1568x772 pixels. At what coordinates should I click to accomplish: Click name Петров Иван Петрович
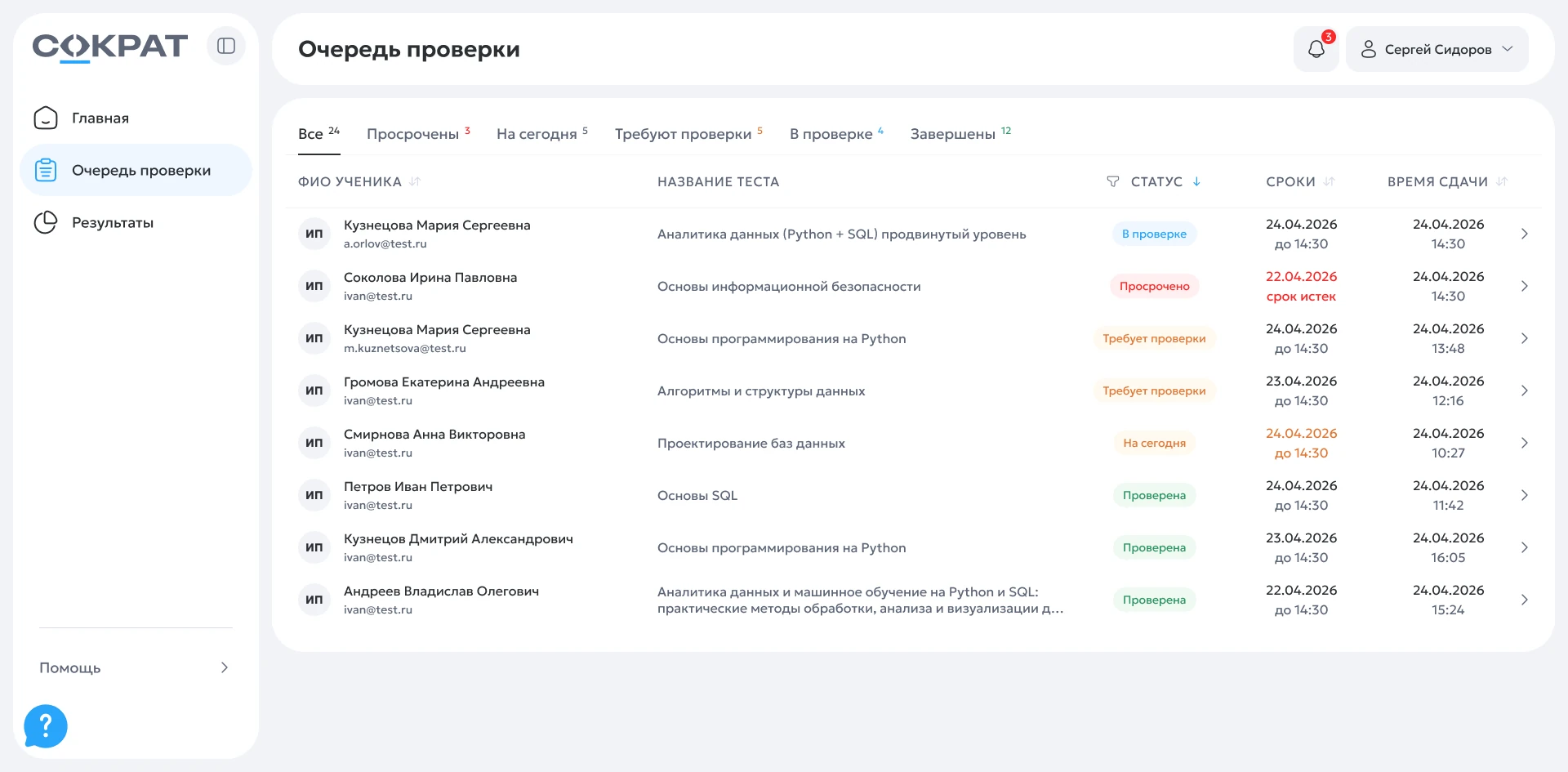(x=418, y=486)
